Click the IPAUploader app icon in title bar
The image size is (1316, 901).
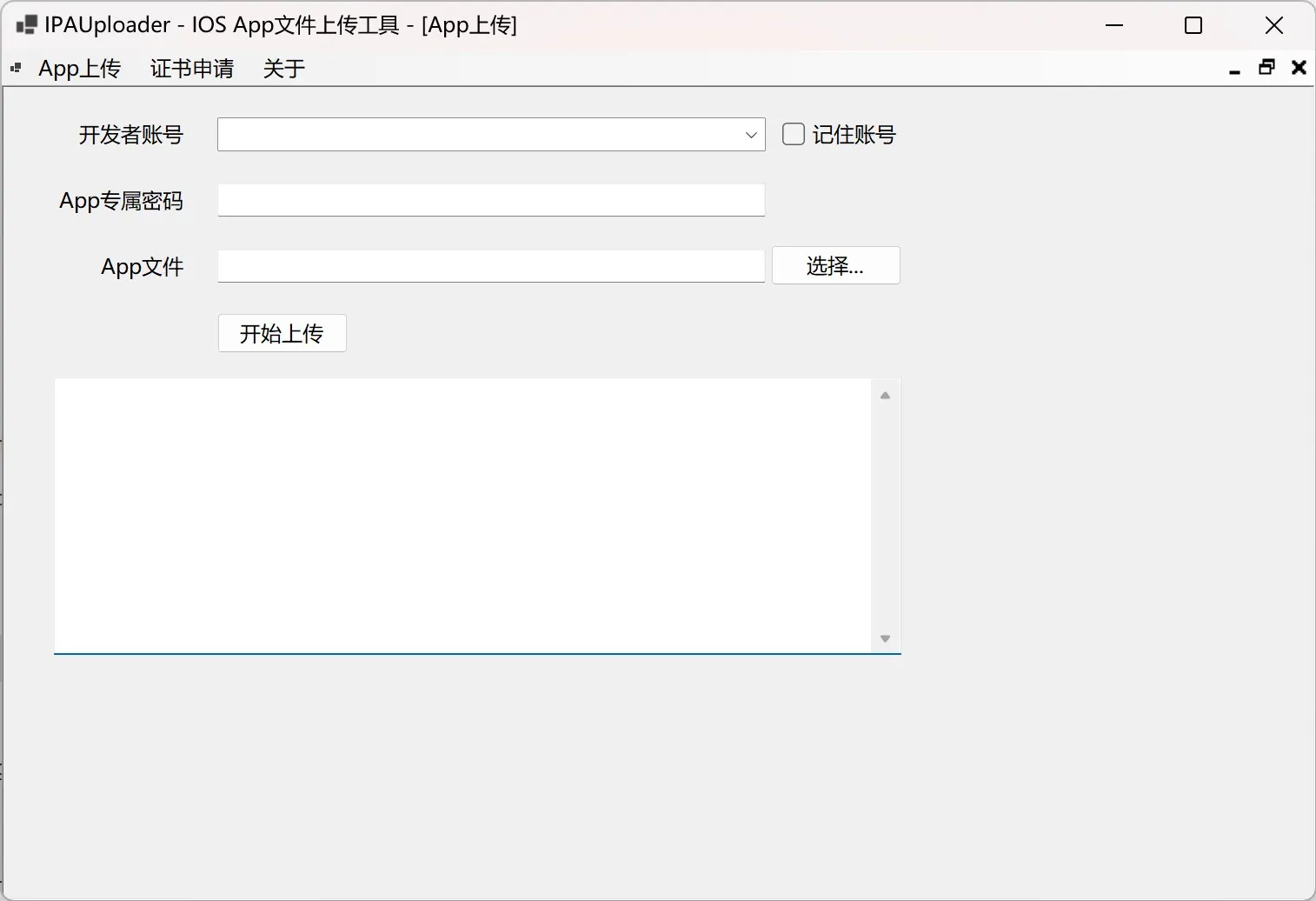pyautogui.click(x=26, y=25)
